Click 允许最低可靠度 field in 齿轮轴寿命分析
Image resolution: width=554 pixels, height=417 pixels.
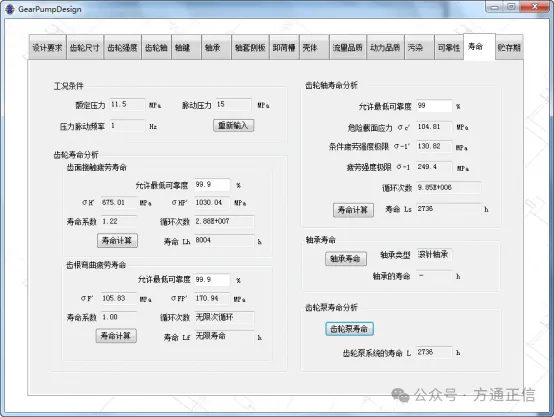434,106
